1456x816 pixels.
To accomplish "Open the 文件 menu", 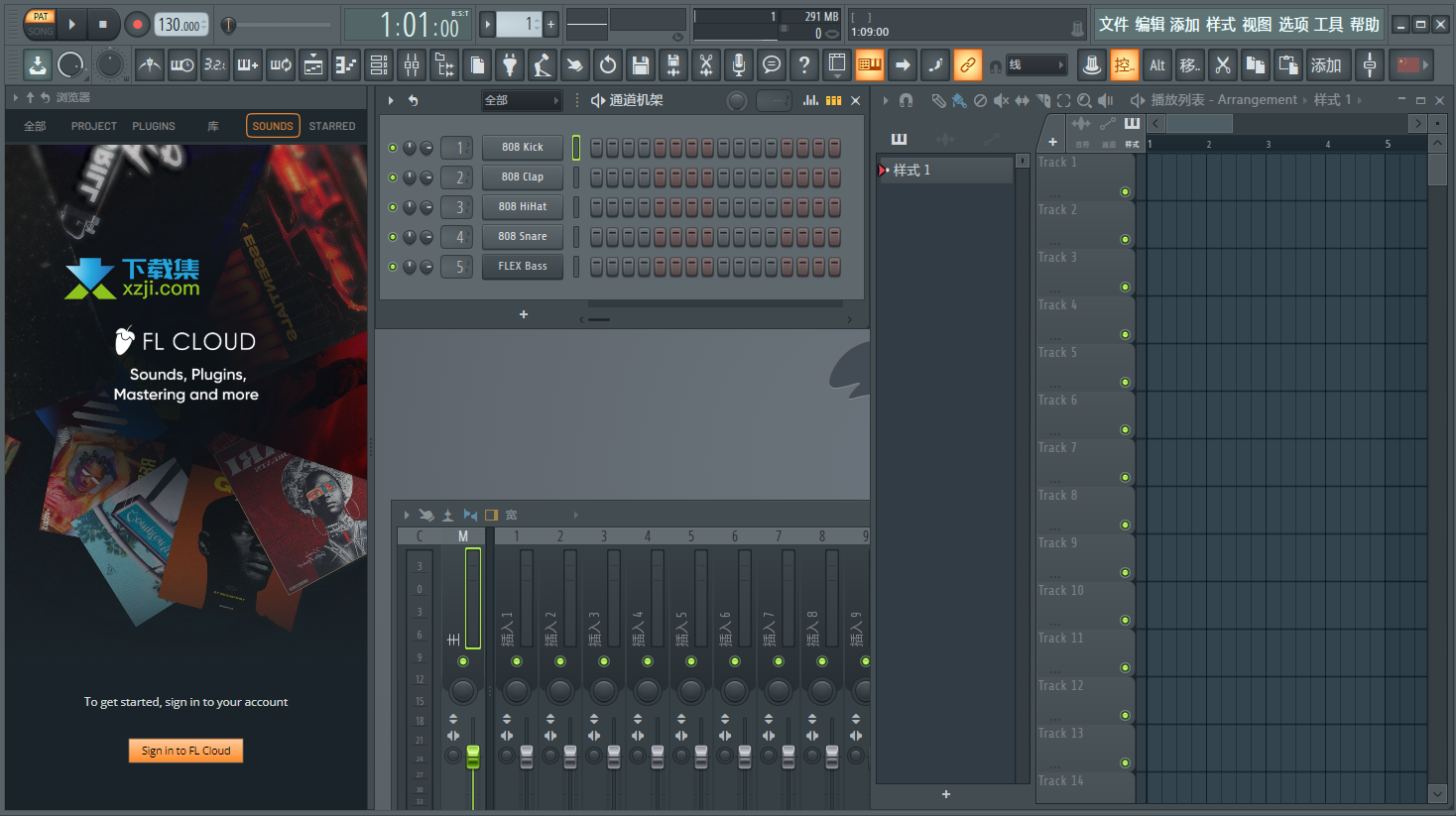I will point(1114,24).
